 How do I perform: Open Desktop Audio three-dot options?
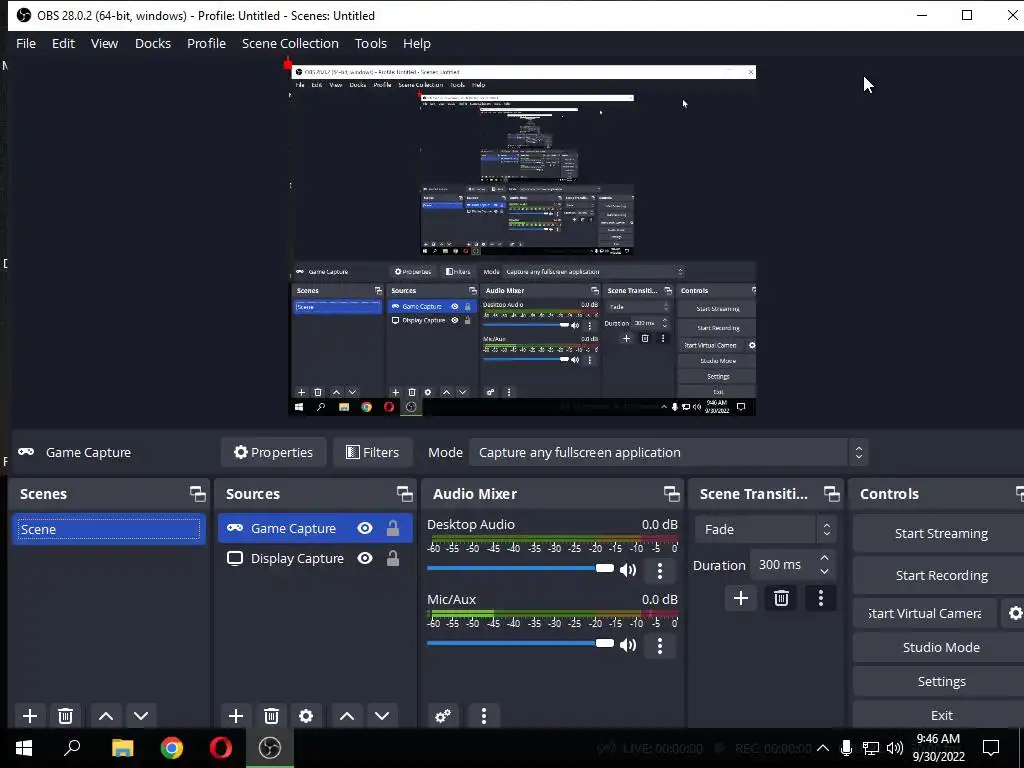660,571
